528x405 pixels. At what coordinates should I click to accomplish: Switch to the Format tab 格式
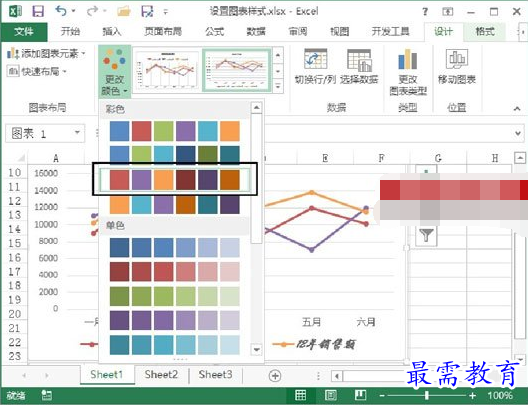click(485, 32)
